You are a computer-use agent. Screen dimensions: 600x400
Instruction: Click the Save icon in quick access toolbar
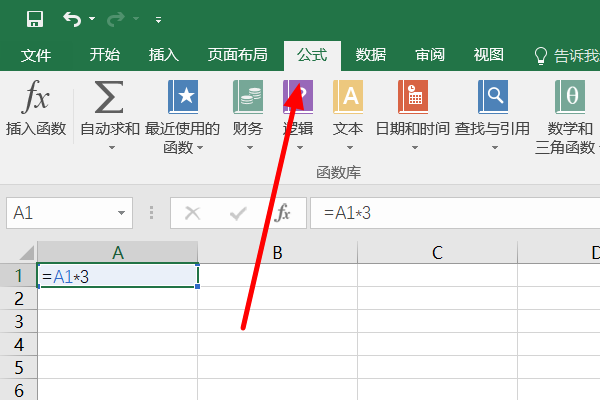(35, 19)
